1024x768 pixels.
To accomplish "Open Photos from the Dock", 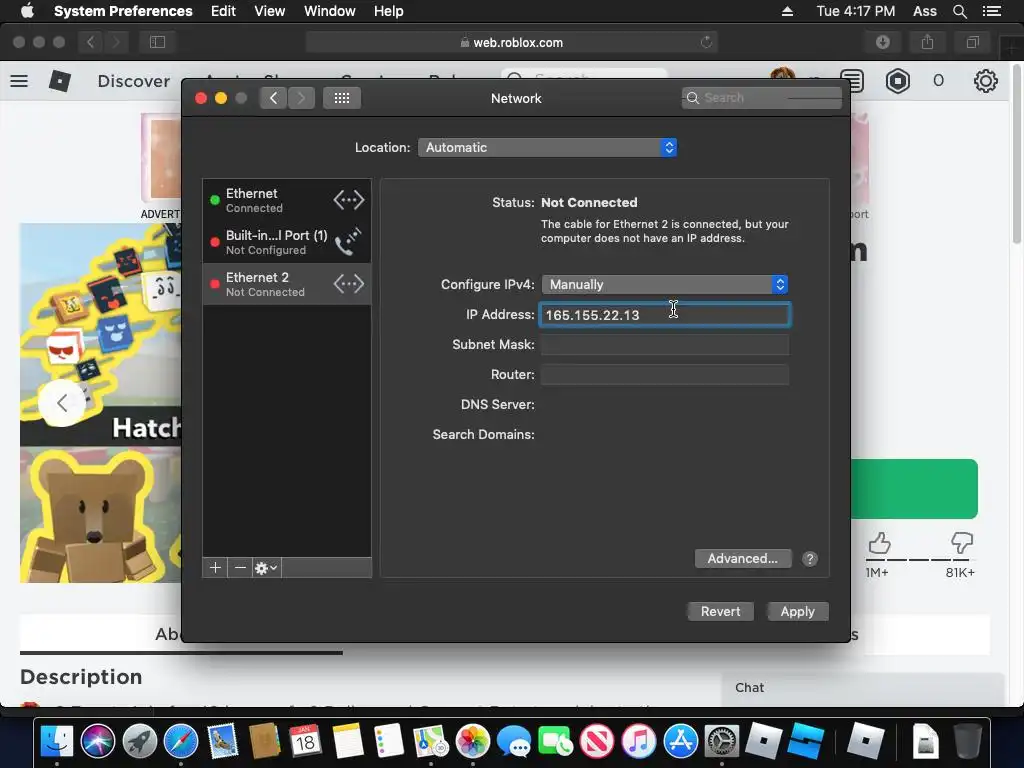I will click(472, 741).
